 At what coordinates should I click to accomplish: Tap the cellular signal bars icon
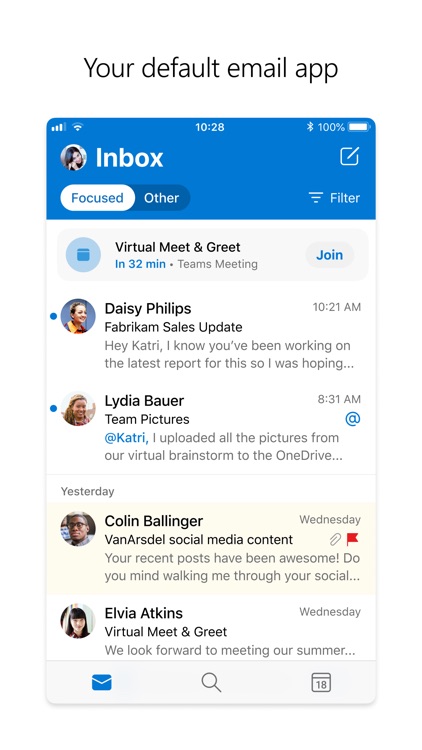point(58,127)
